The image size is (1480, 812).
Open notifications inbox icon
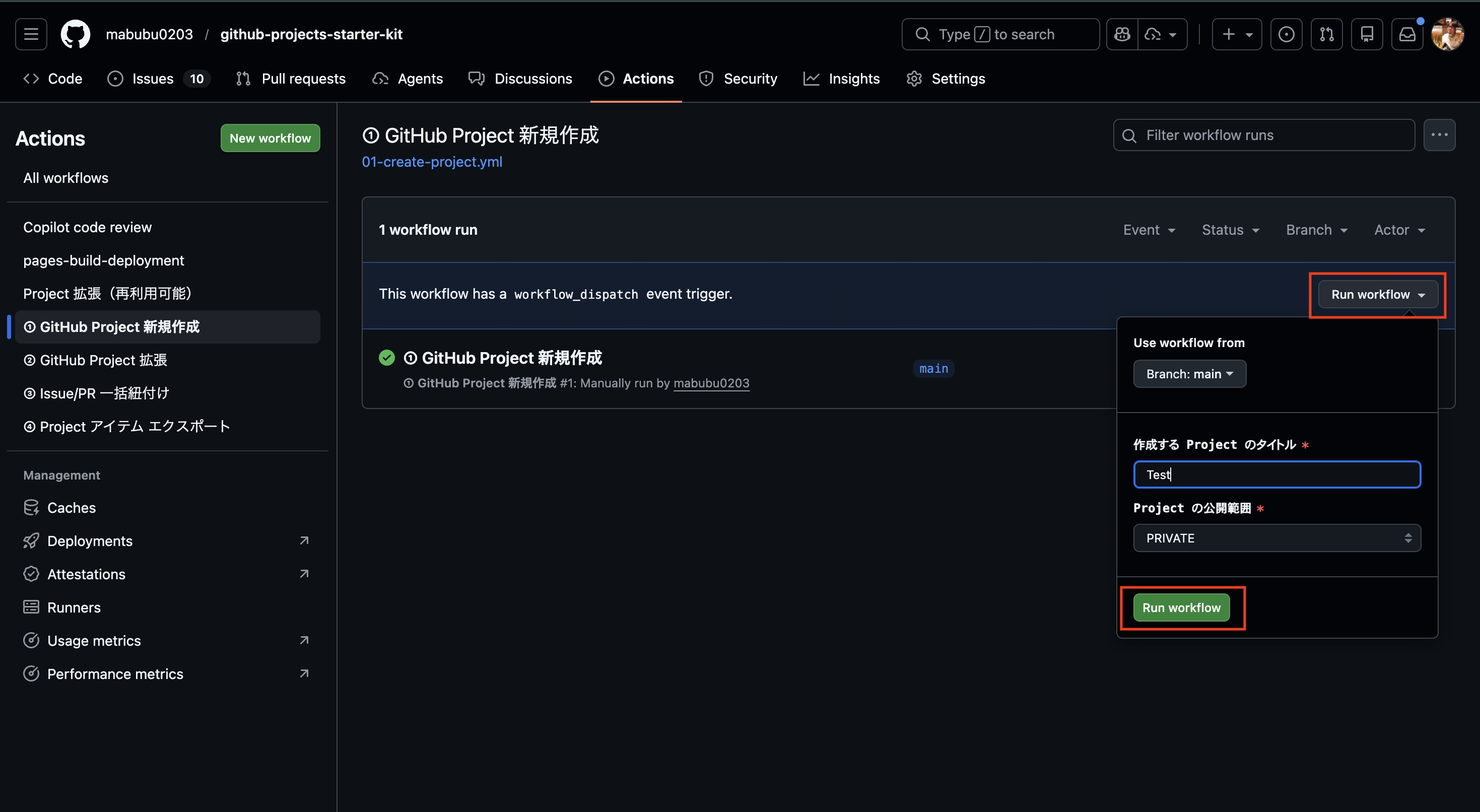pos(1407,34)
